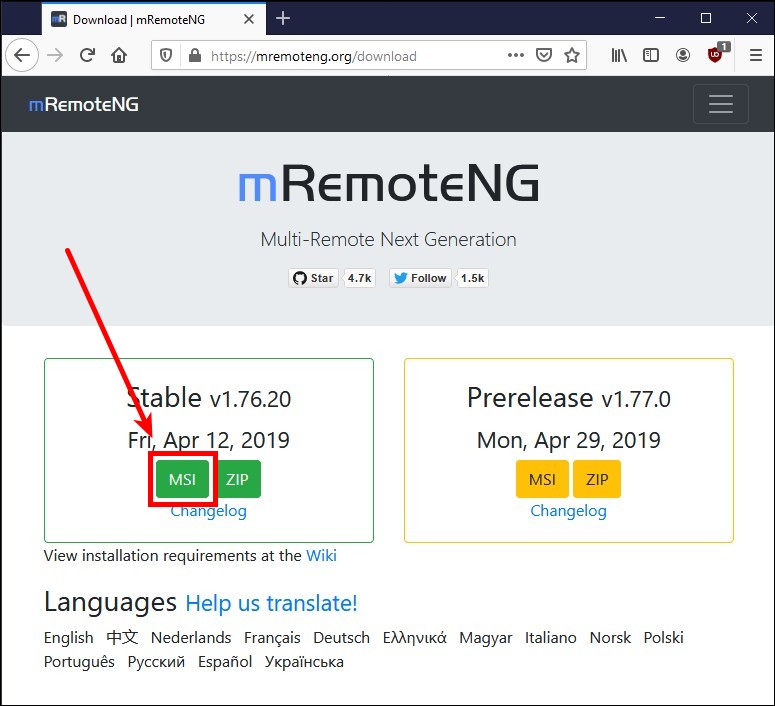Click the uBlock Origin extension icon

coord(716,56)
